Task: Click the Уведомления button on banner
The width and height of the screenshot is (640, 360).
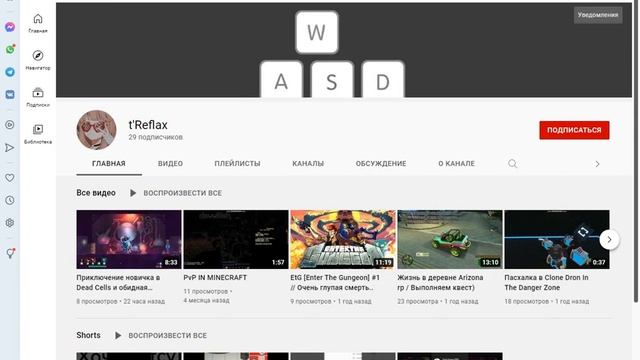Action: point(598,15)
